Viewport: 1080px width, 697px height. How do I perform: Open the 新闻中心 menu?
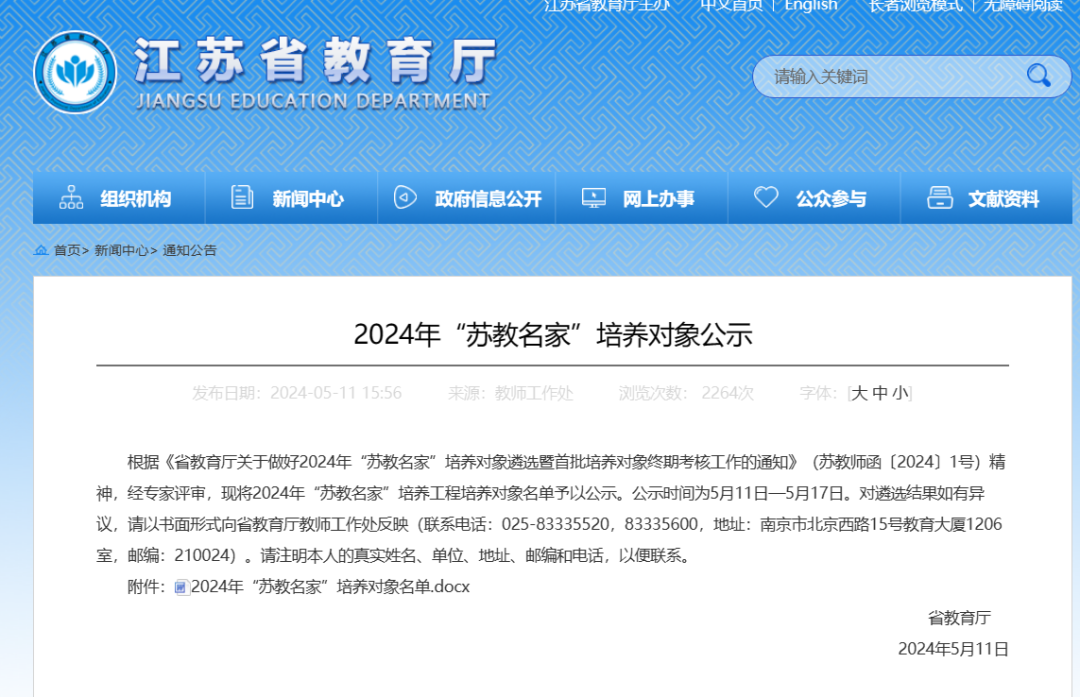(291, 198)
